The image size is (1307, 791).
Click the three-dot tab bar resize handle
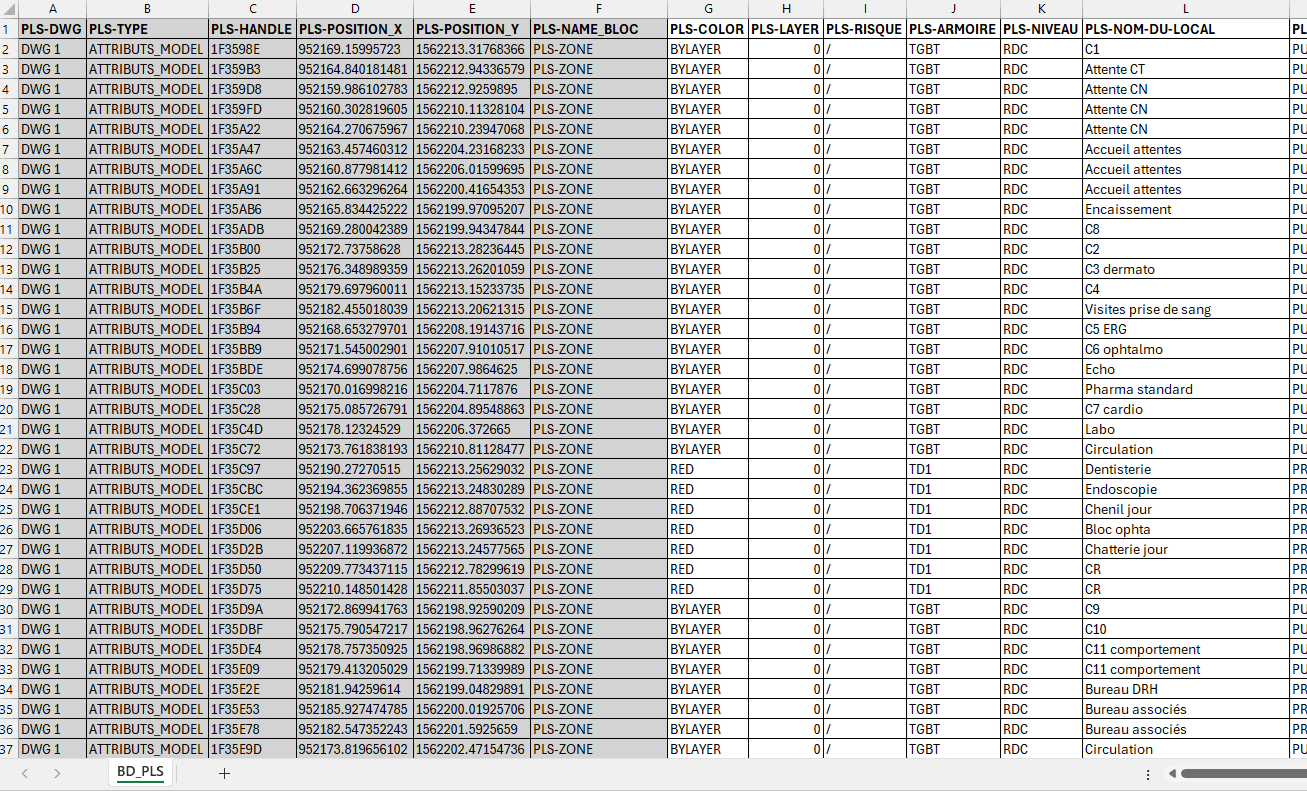1147,773
